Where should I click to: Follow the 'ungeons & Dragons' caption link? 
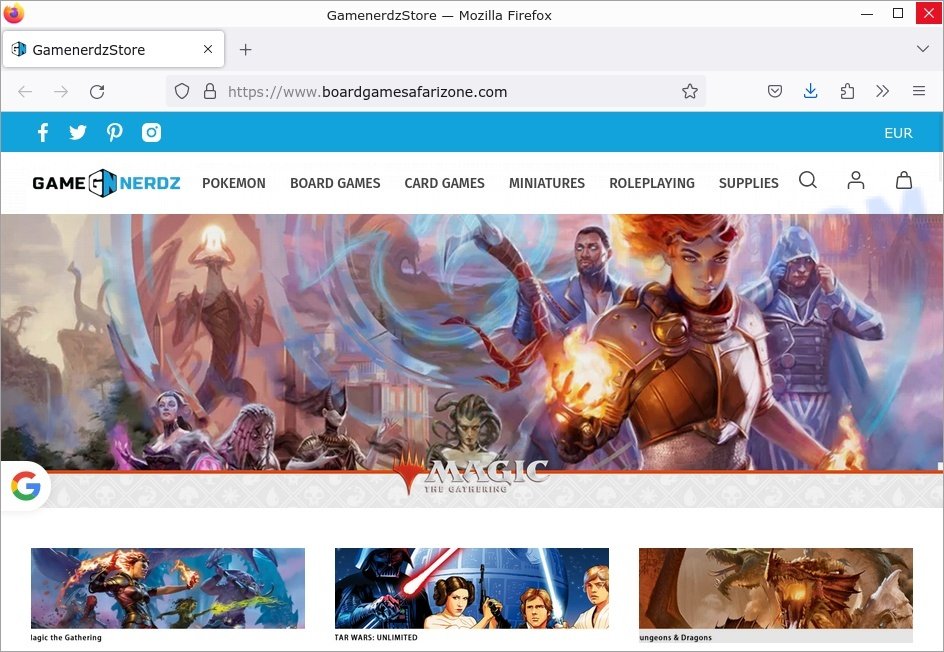pyautogui.click(x=675, y=638)
